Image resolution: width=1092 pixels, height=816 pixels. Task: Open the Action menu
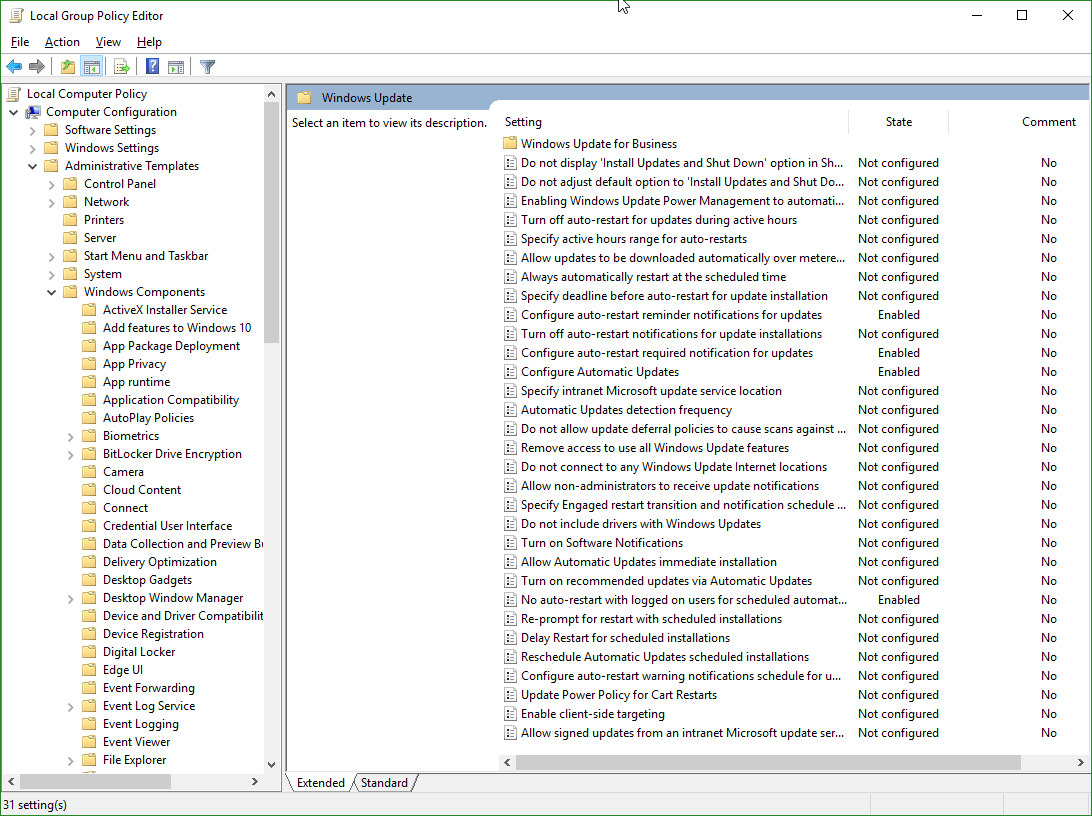click(62, 42)
